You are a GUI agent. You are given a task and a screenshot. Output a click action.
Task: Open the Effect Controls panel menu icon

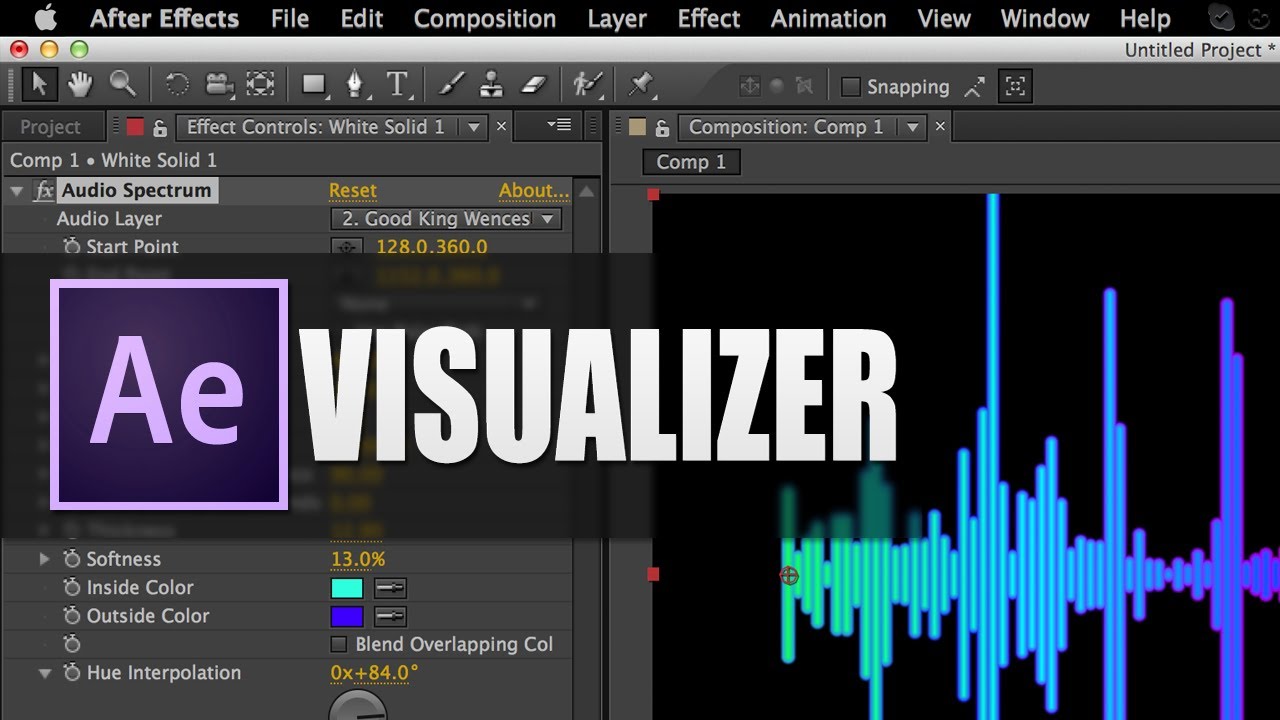559,125
